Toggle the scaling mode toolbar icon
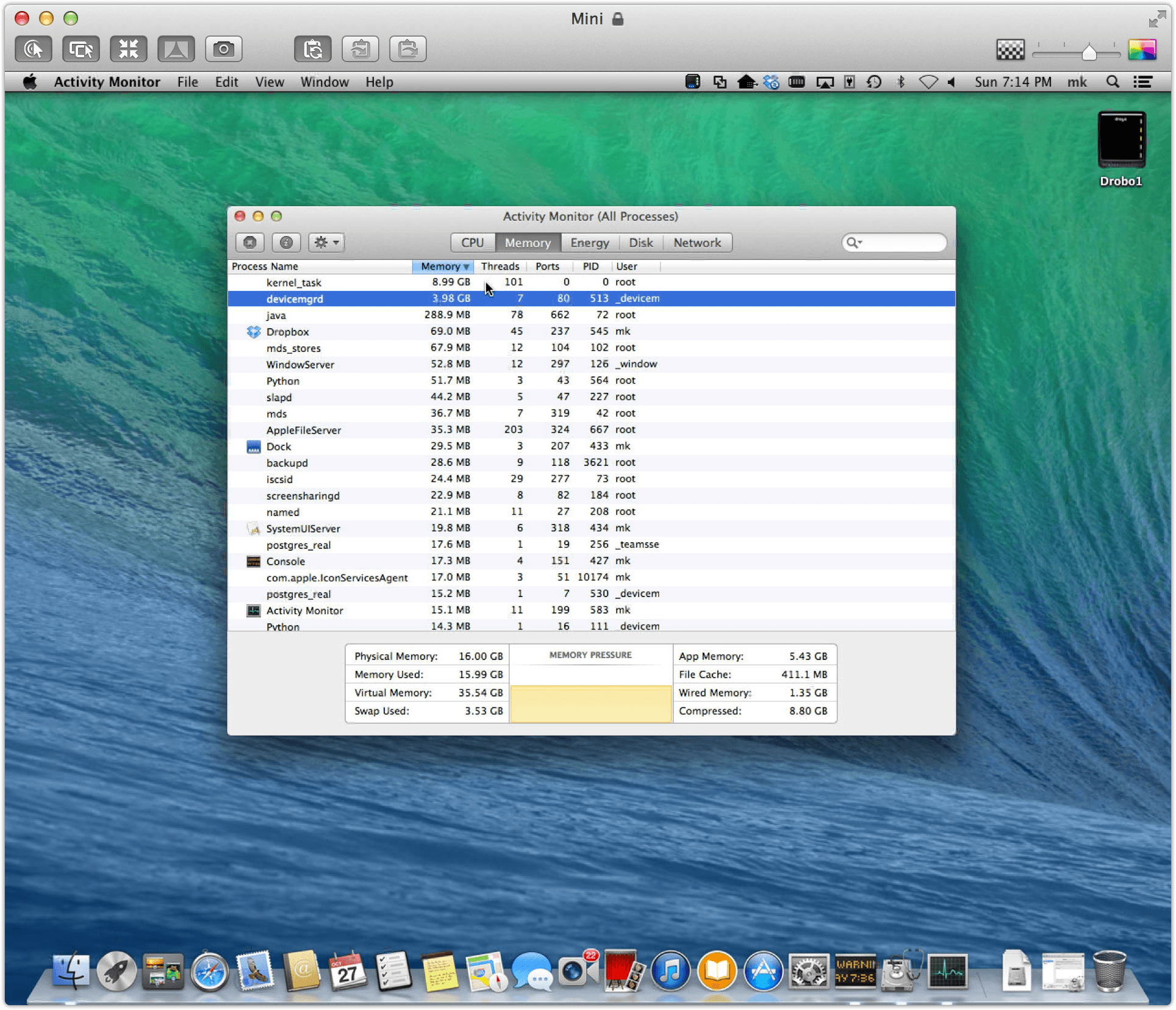 coord(128,49)
